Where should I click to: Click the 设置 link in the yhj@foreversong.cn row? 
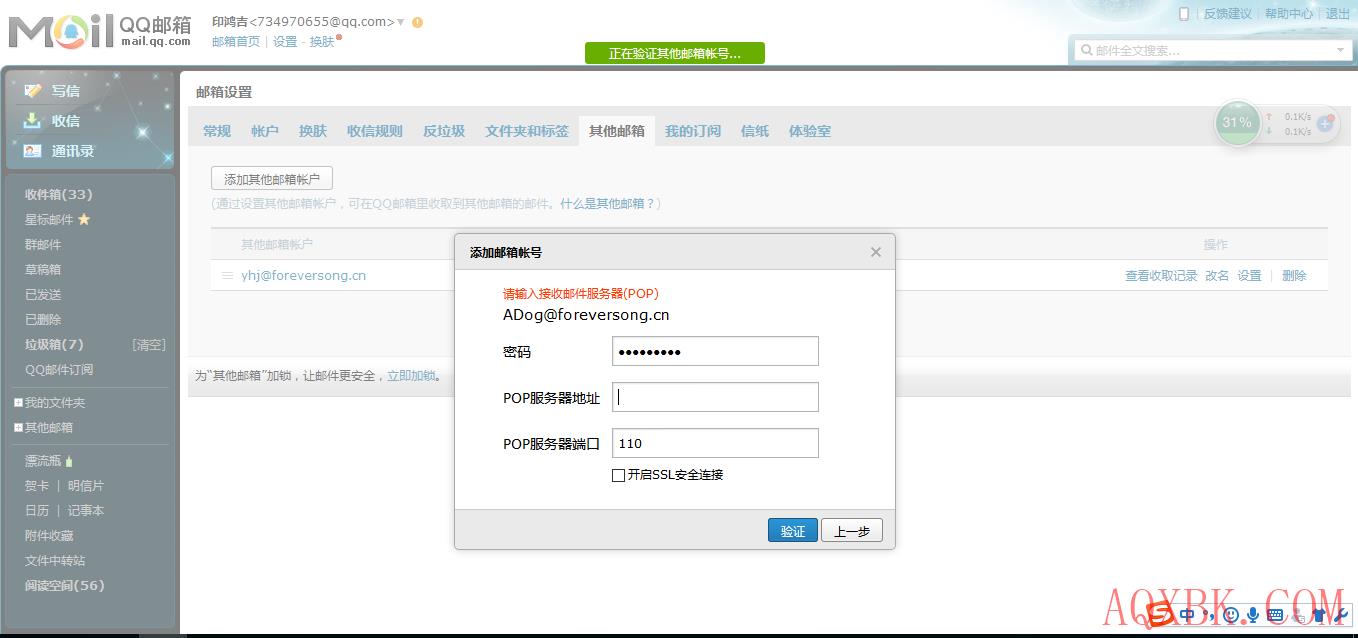tap(1250, 276)
